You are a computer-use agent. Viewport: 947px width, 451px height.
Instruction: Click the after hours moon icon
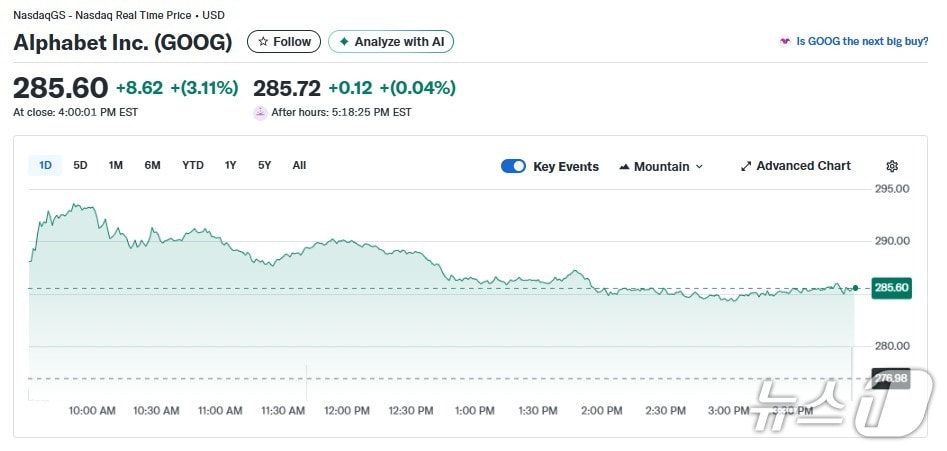[x=260, y=113]
